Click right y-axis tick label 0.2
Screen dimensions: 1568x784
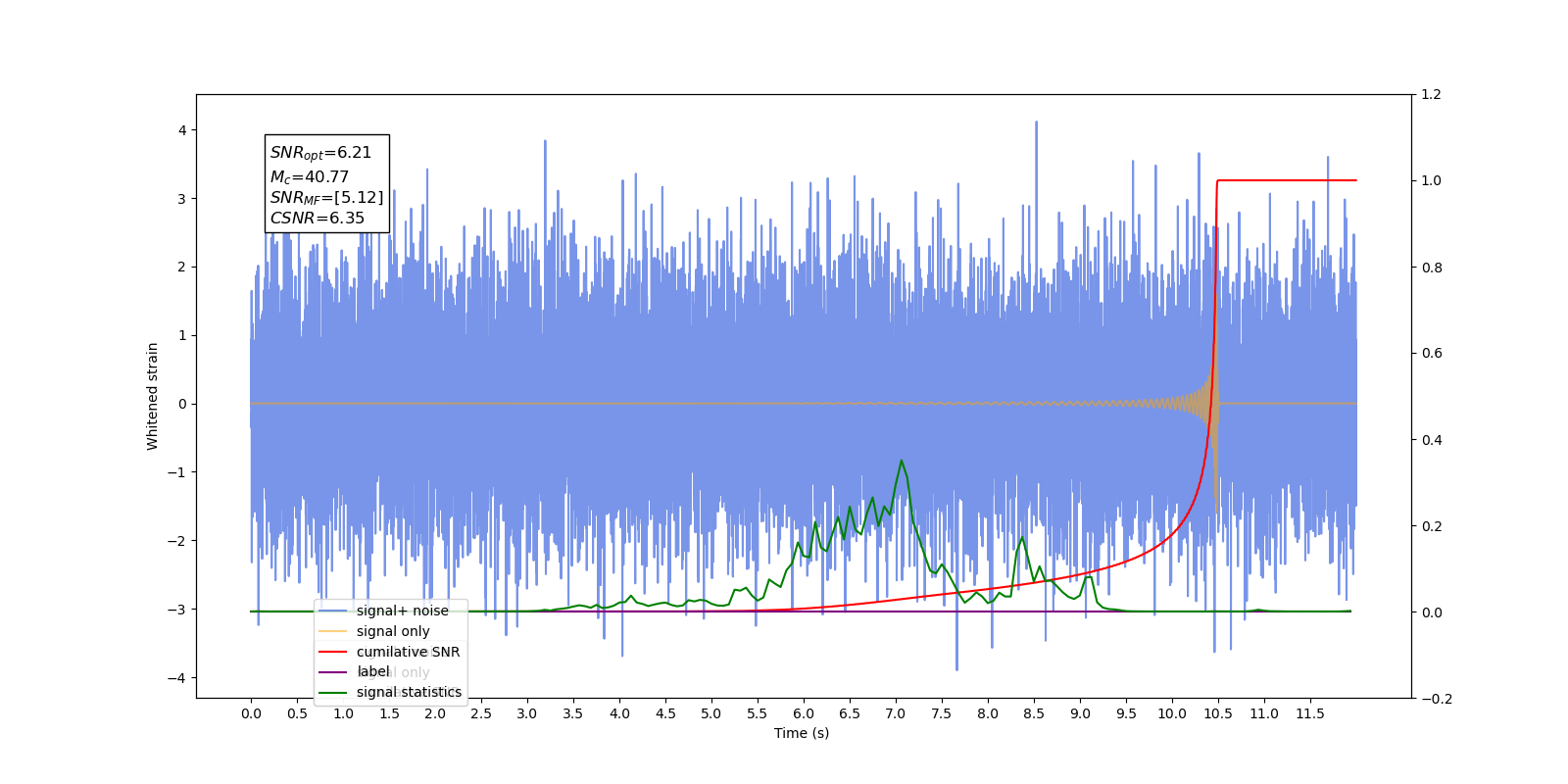click(x=1432, y=526)
